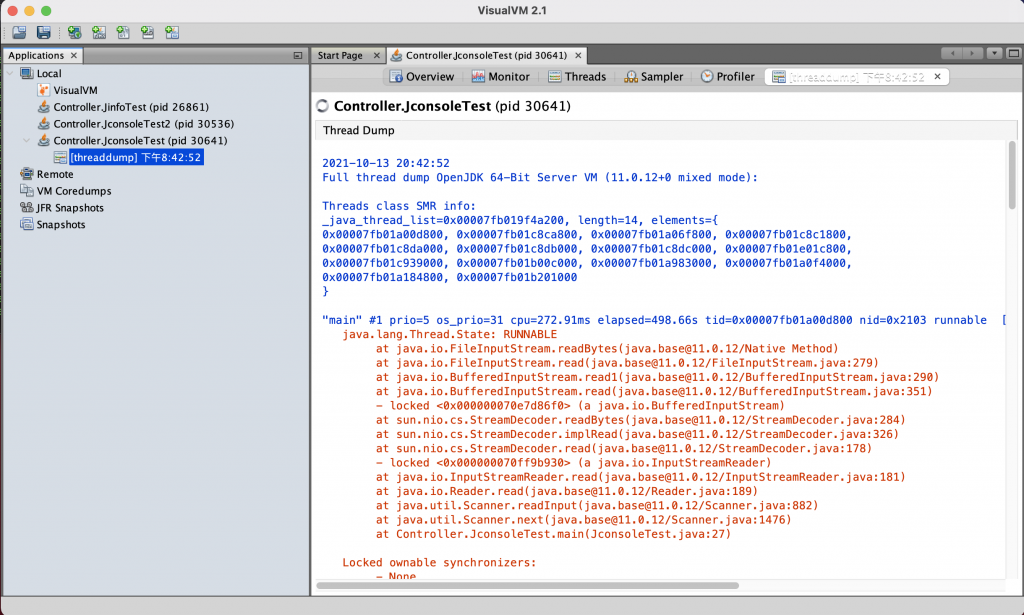Select the Snapshots tree node
The height and width of the screenshot is (615, 1024).
coord(61,225)
